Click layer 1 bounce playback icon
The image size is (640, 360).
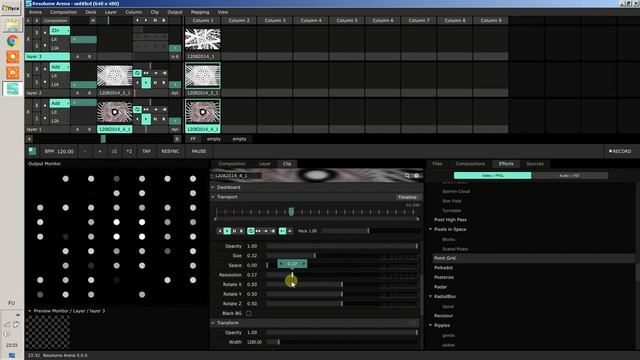[x=146, y=109]
